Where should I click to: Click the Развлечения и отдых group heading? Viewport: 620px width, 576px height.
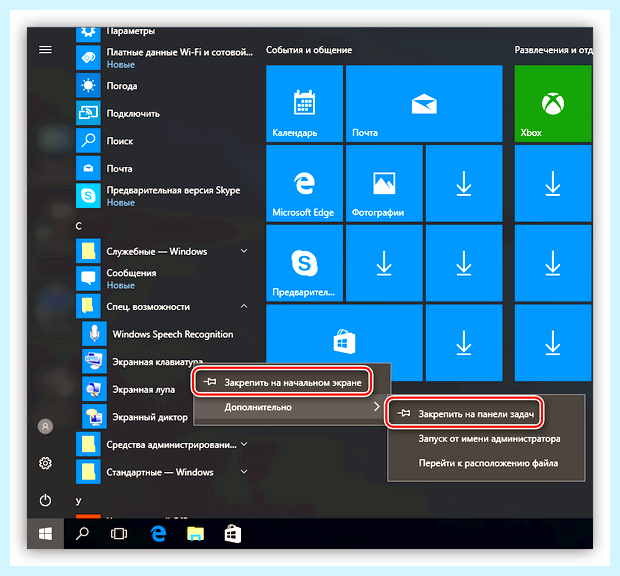553,50
